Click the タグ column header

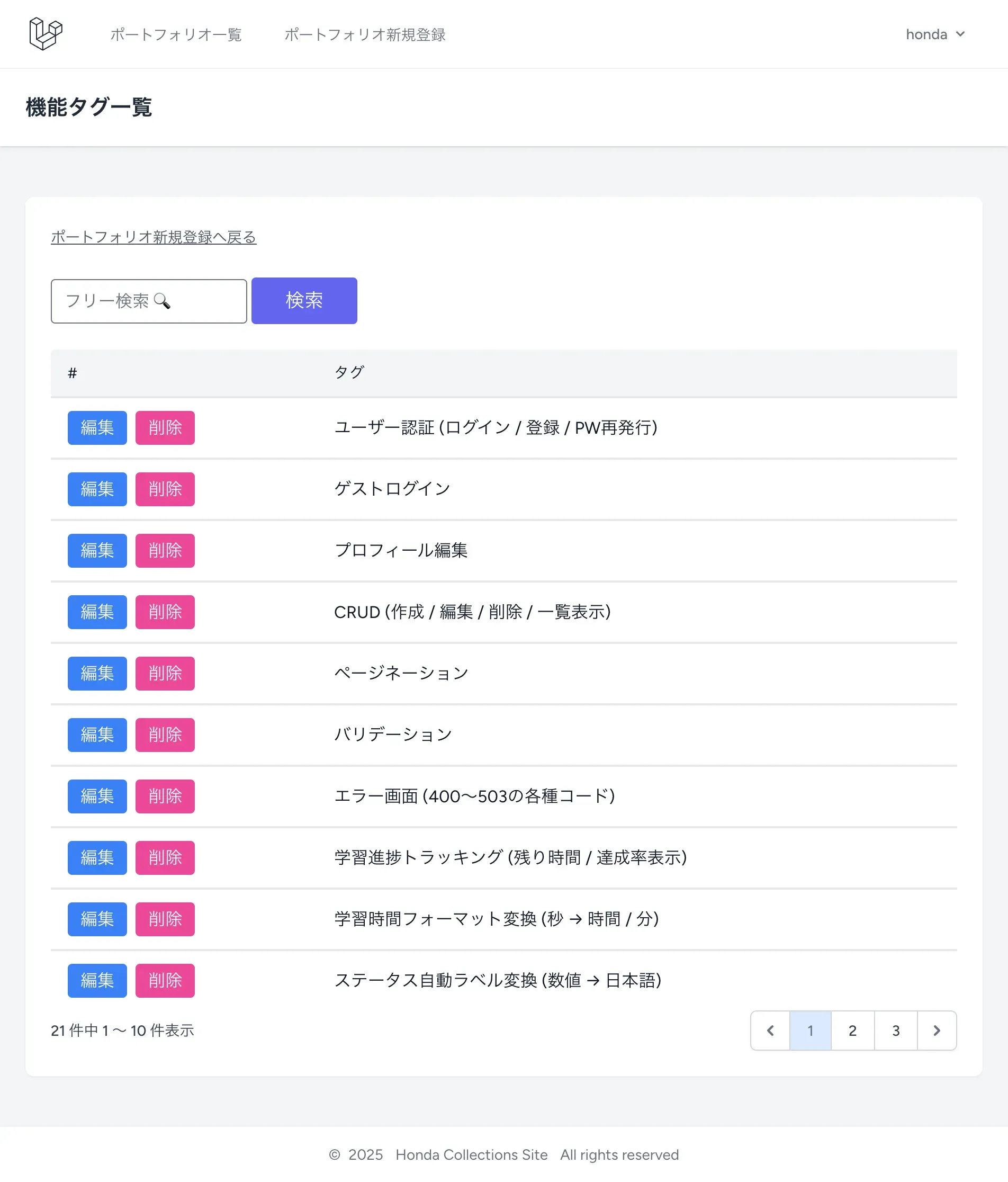[349, 372]
